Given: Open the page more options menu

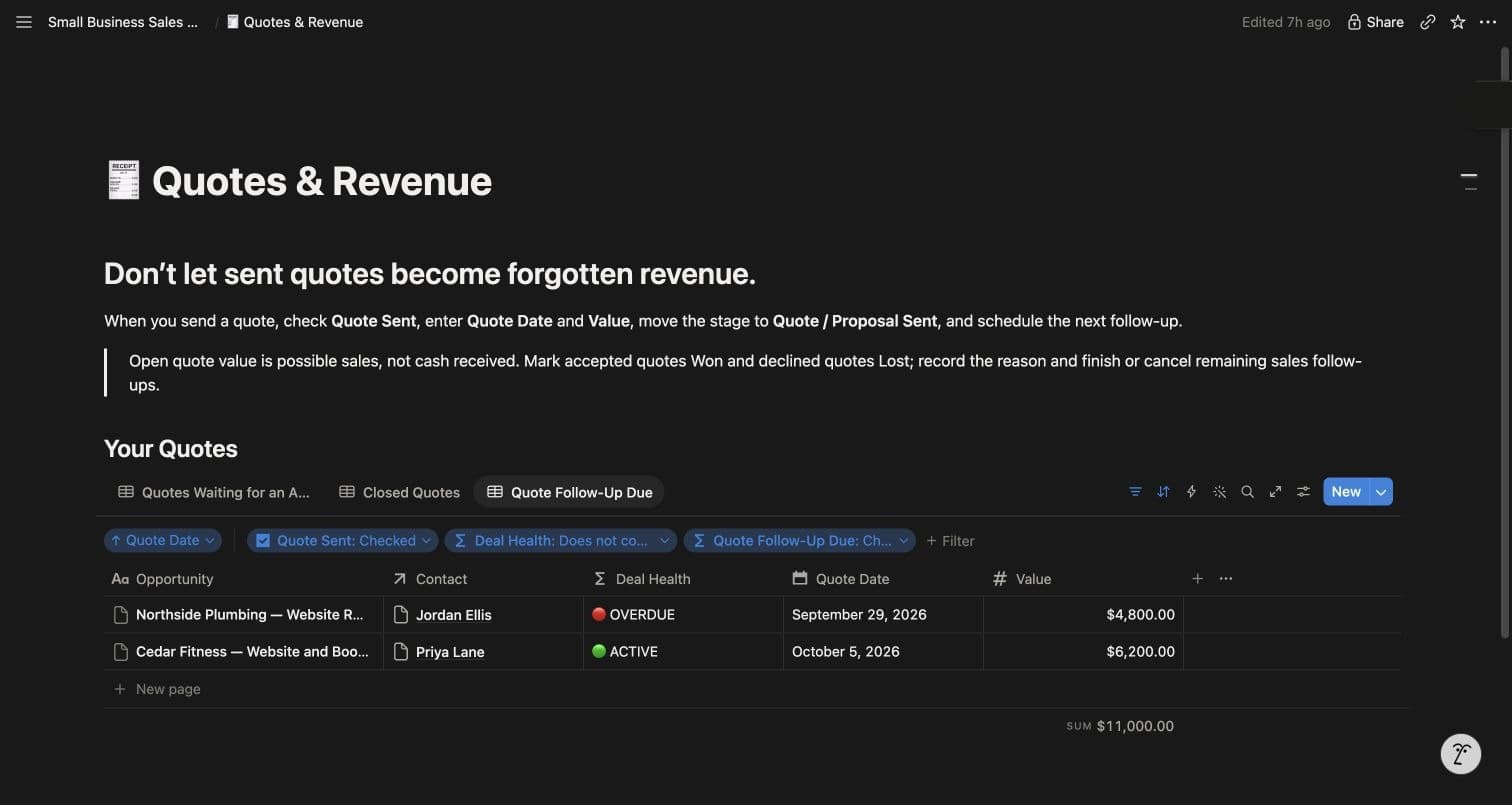Looking at the screenshot, I should coord(1488,22).
